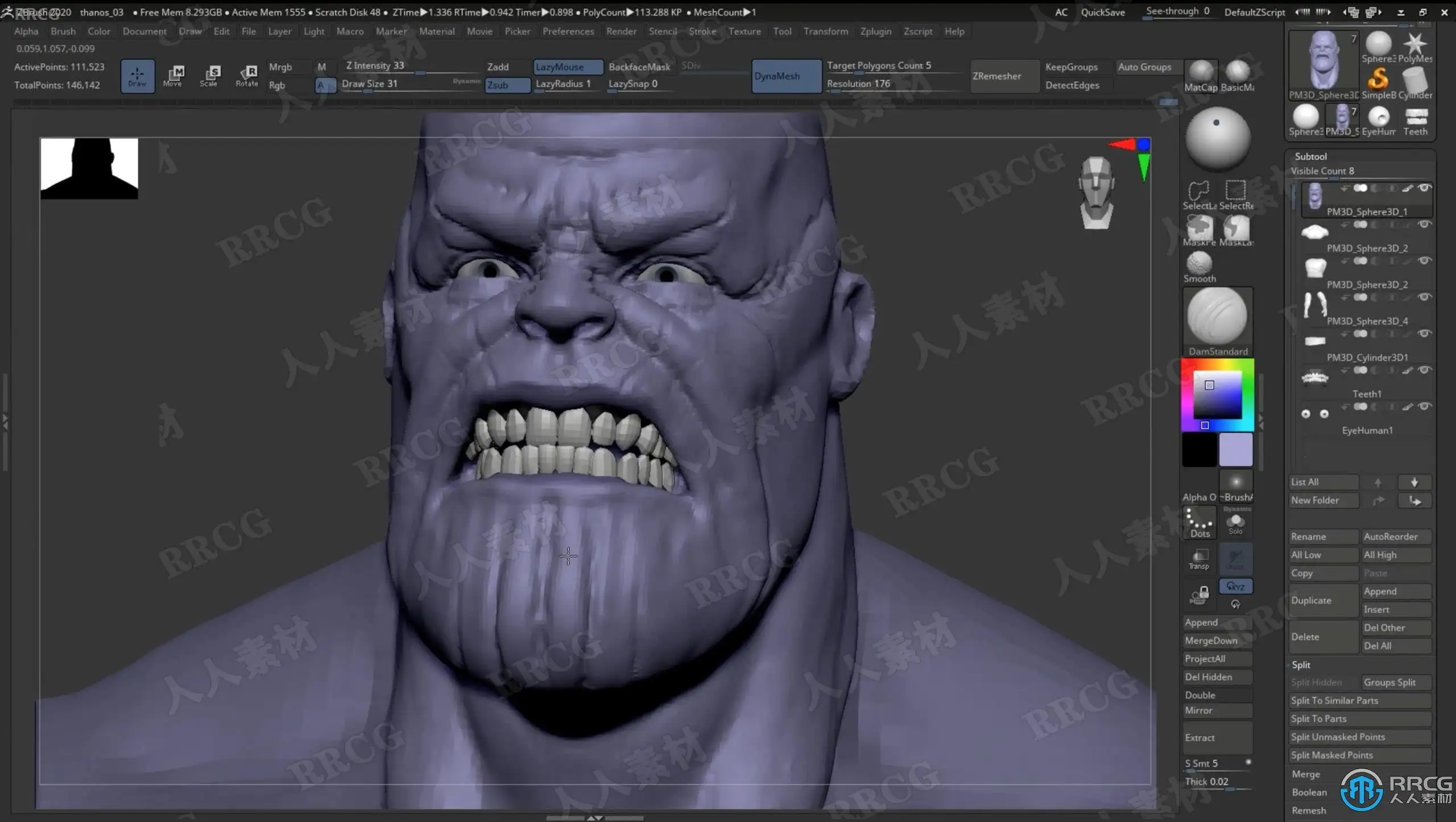Collapse the Subtool palette section

point(1310,156)
